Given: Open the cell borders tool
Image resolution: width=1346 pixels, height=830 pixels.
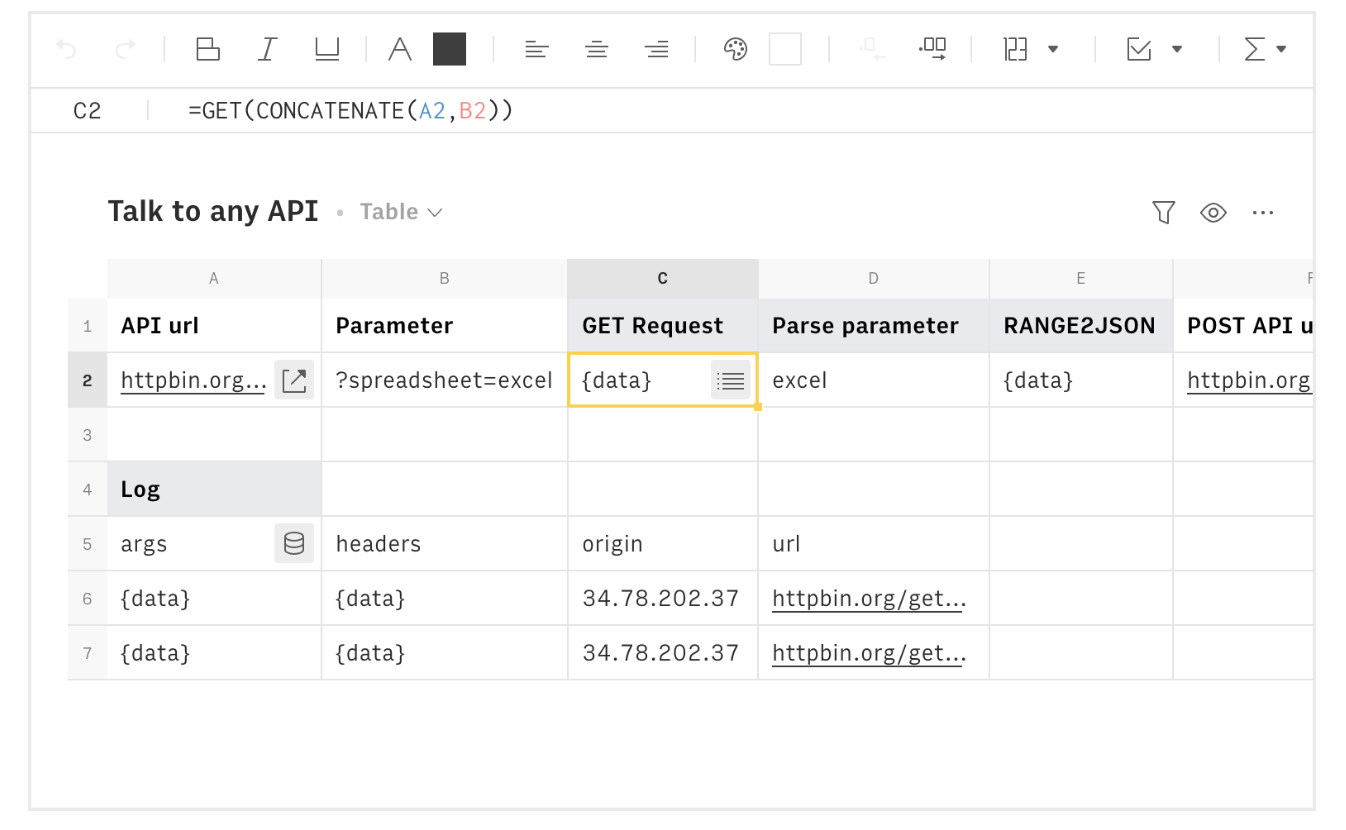Looking at the screenshot, I should [208, 48].
